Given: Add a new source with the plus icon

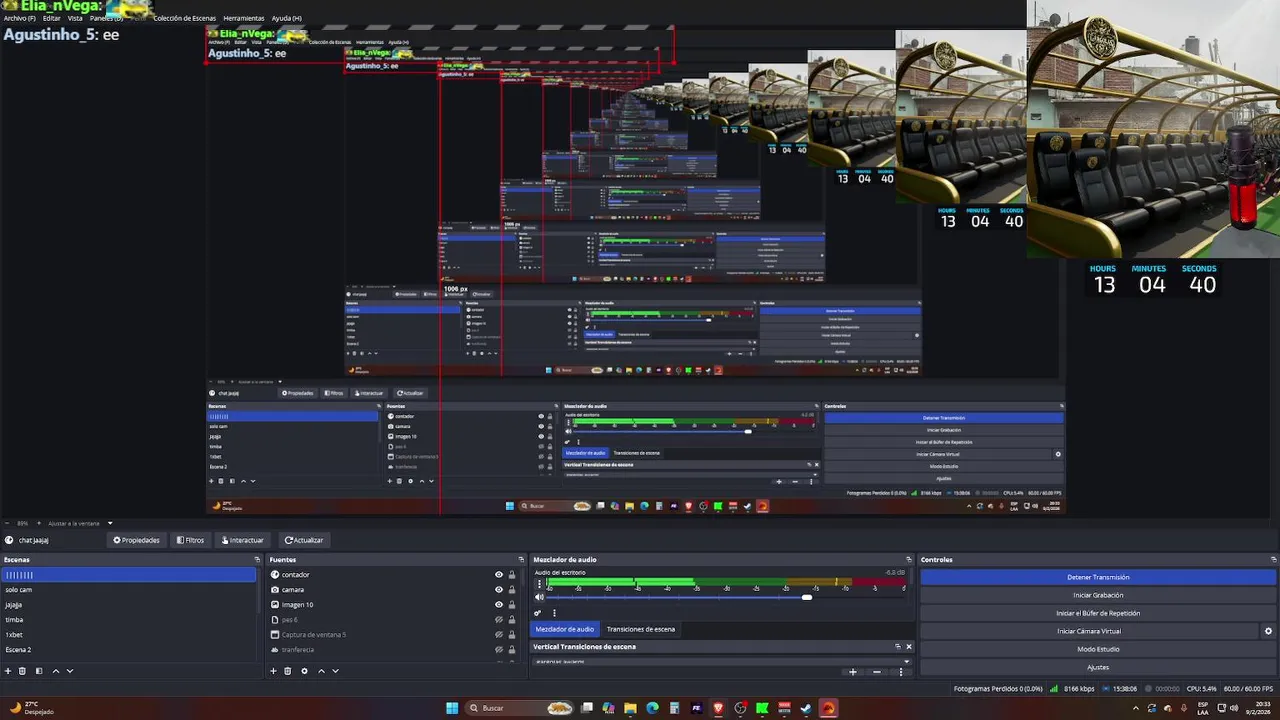Looking at the screenshot, I should coord(273,671).
